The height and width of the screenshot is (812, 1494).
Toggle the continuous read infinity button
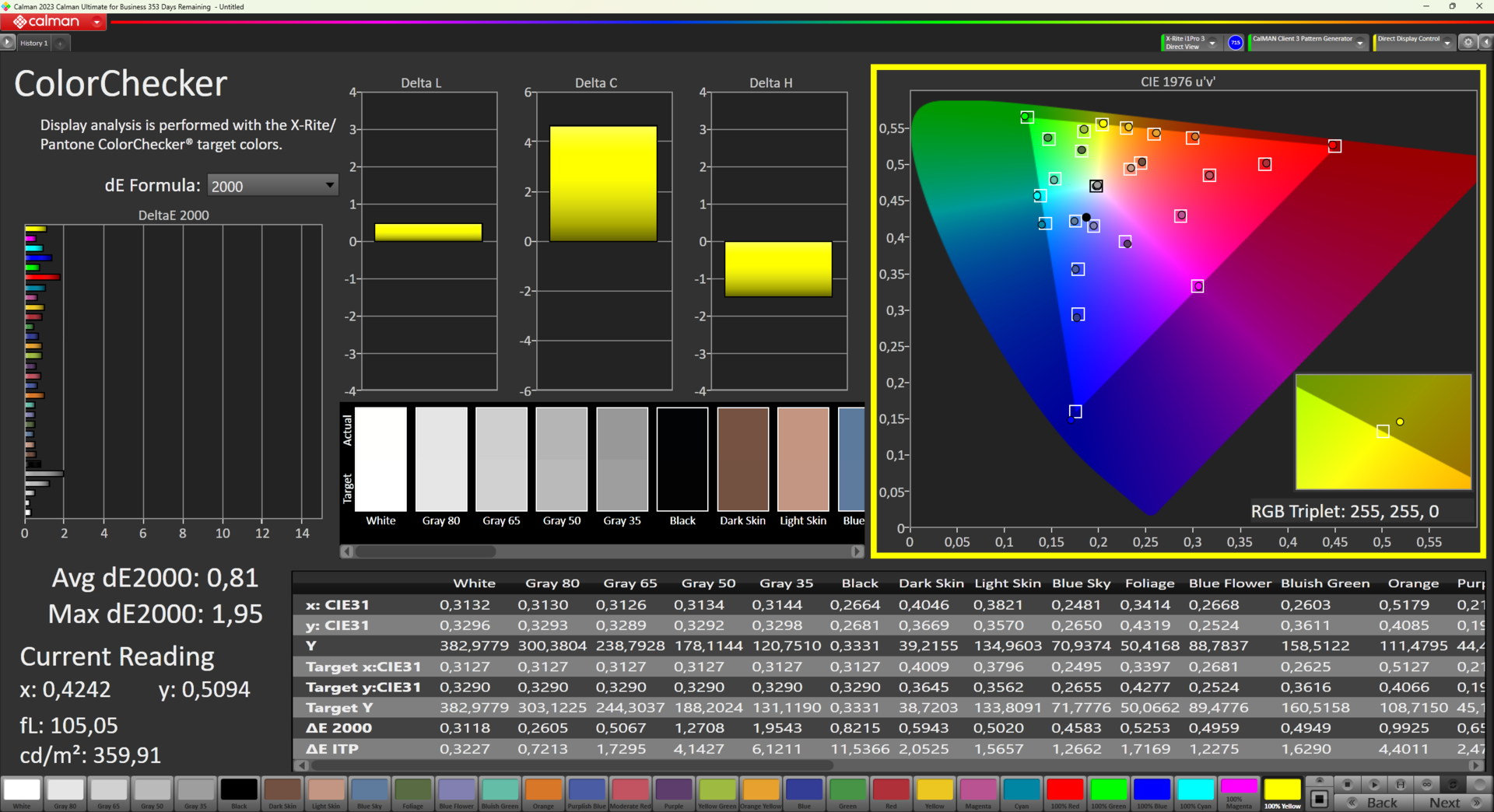click(1426, 784)
